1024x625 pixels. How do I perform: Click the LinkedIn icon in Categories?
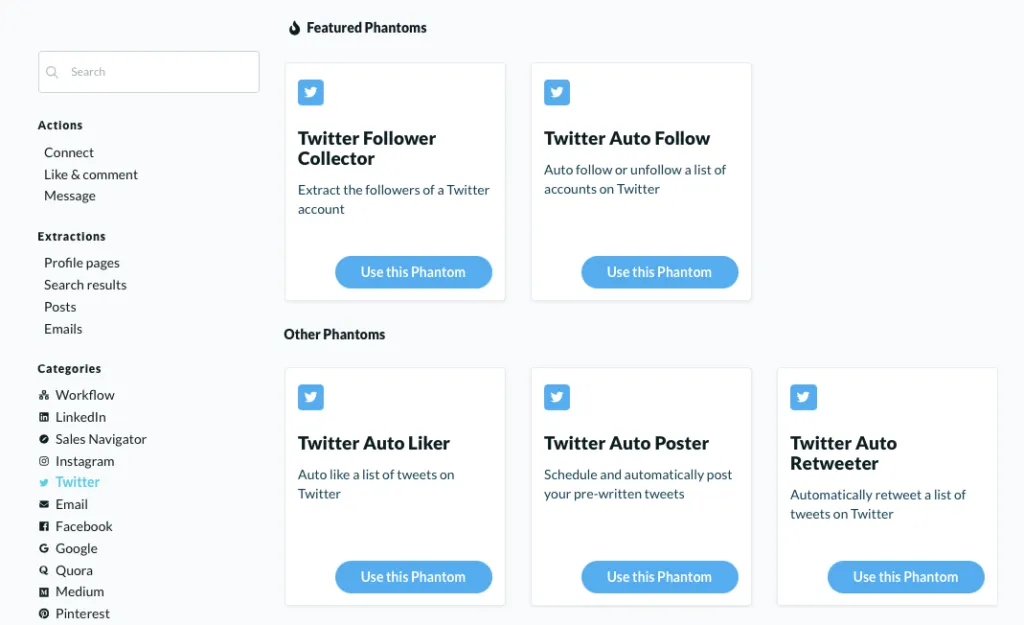44,417
